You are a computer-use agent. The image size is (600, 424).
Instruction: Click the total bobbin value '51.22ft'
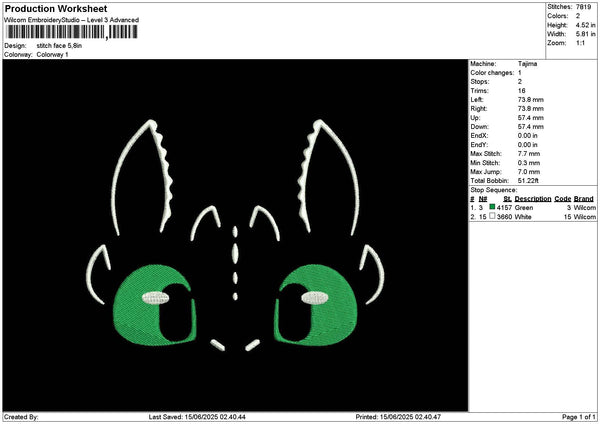pyautogui.click(x=528, y=181)
